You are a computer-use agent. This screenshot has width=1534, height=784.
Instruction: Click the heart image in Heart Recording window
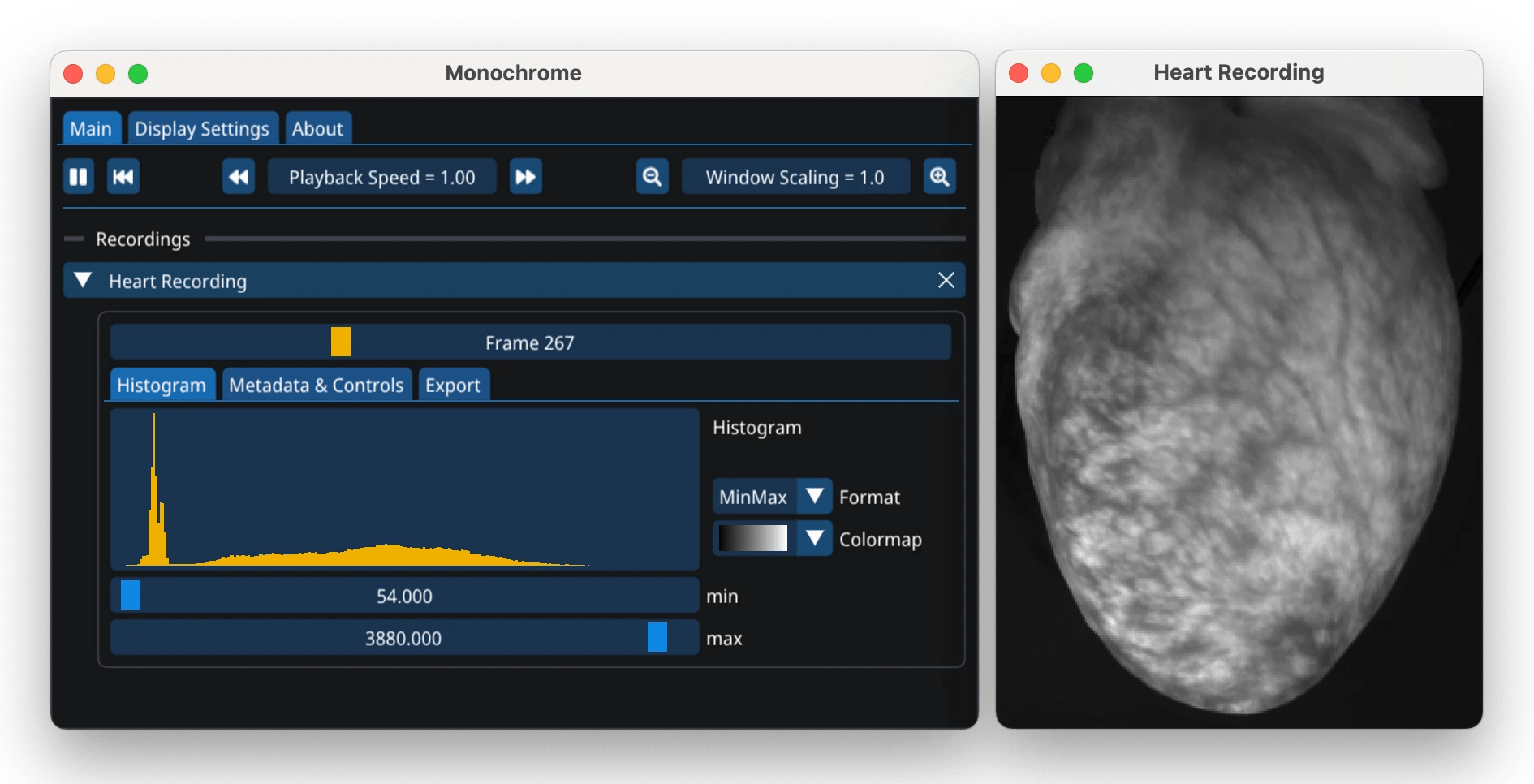(1239, 411)
